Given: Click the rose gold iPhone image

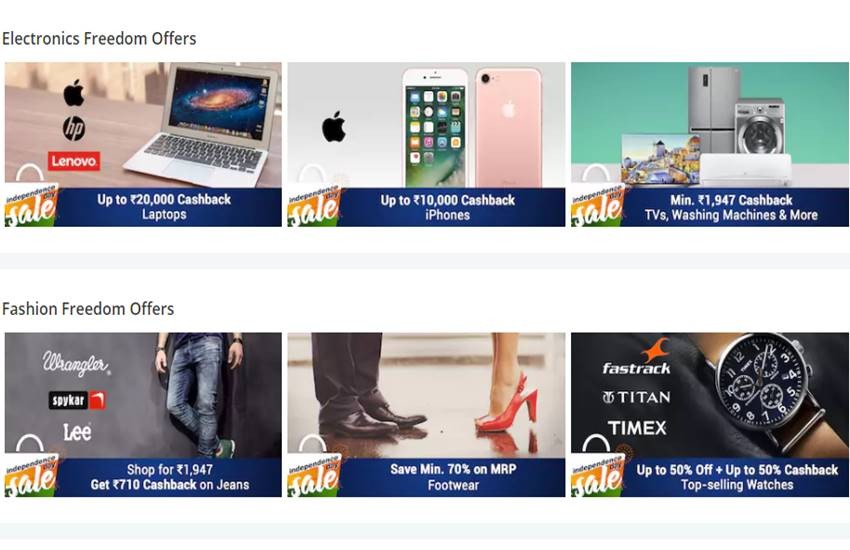Looking at the screenshot, I should coord(508,128).
